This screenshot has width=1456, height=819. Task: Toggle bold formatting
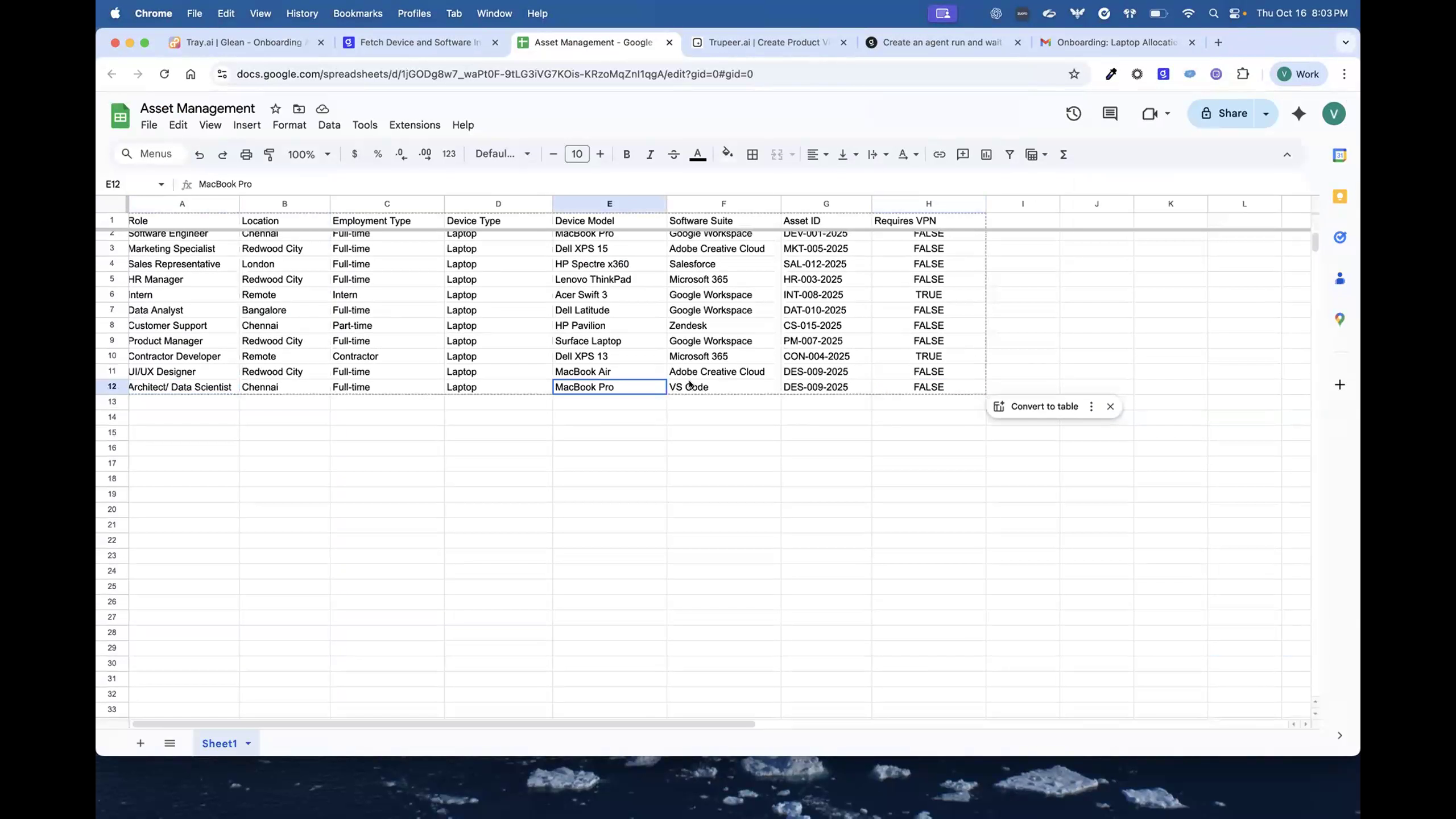626,154
